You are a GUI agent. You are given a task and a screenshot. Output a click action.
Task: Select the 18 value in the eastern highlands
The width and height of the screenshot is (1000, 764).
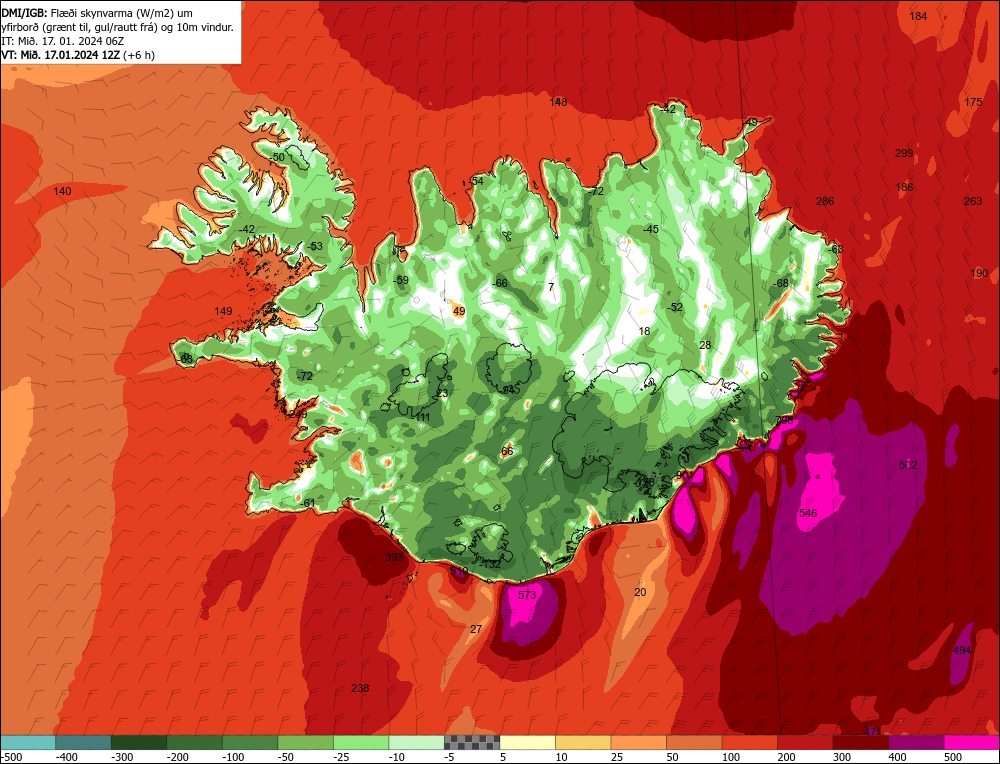click(x=644, y=331)
